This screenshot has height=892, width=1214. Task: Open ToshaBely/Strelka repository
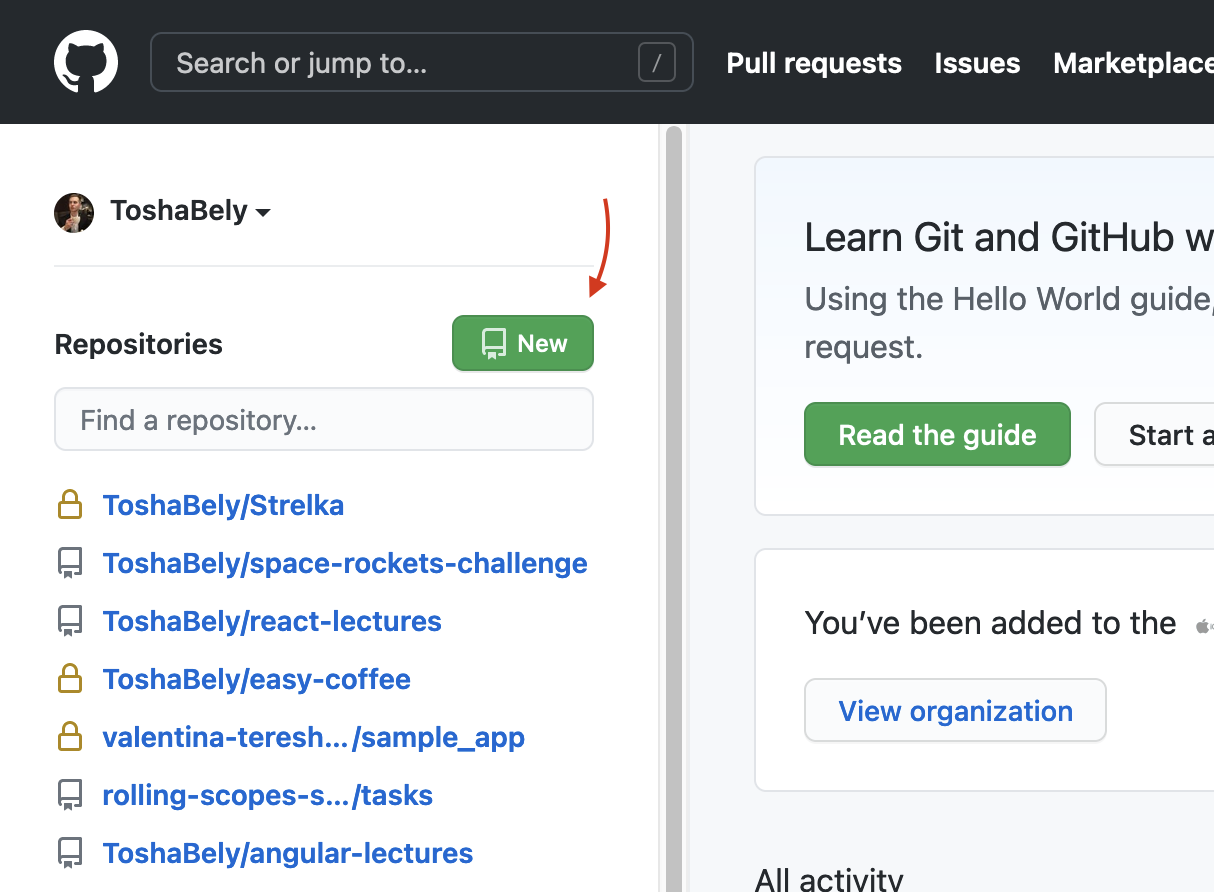(223, 505)
